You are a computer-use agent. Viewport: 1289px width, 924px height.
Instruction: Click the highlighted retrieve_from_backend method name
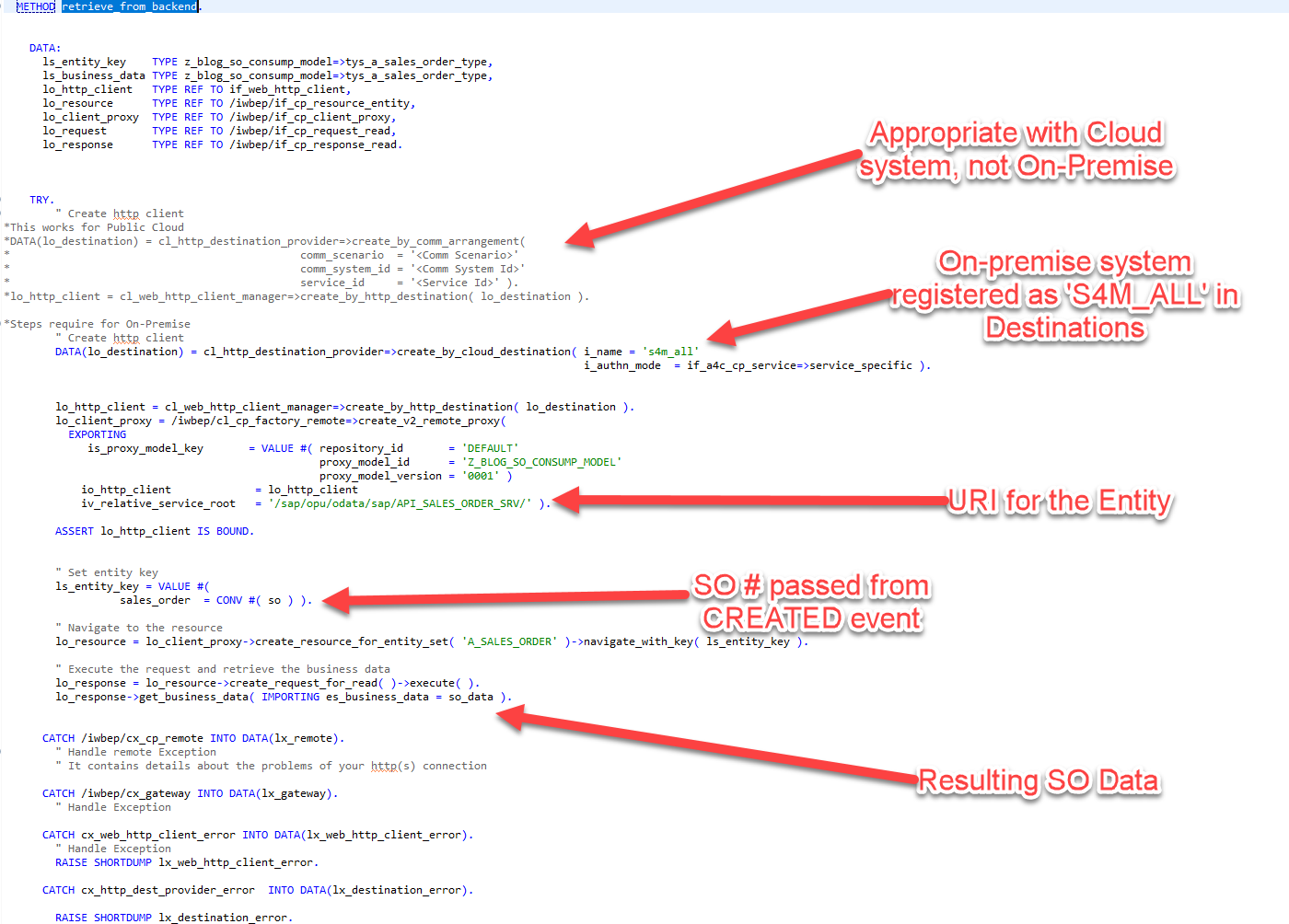click(x=129, y=6)
